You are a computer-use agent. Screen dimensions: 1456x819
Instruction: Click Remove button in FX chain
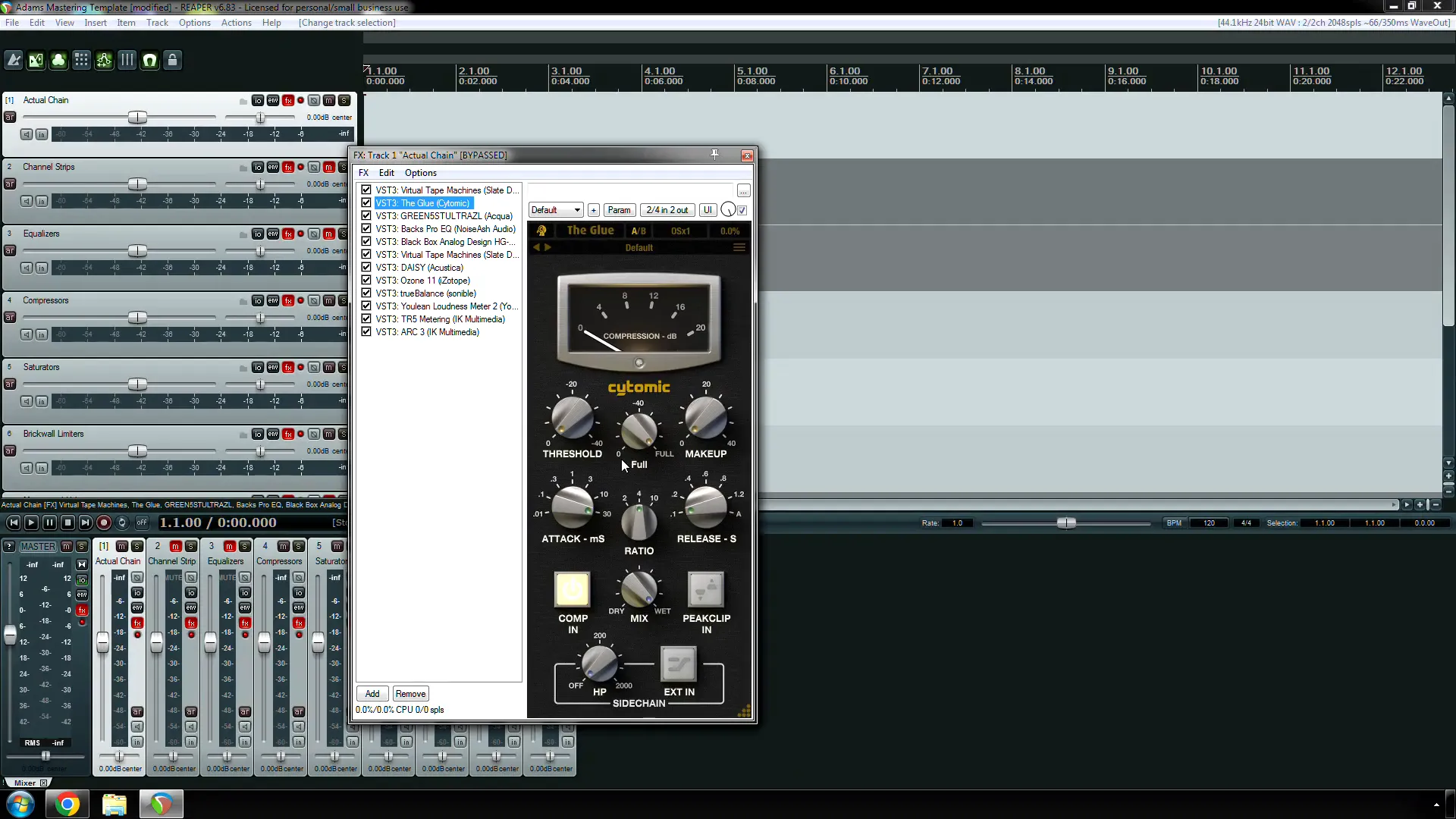tap(410, 694)
